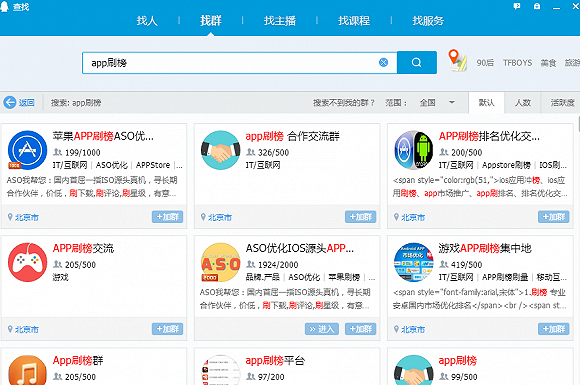Select the TFBOYS hot tag

click(x=517, y=63)
